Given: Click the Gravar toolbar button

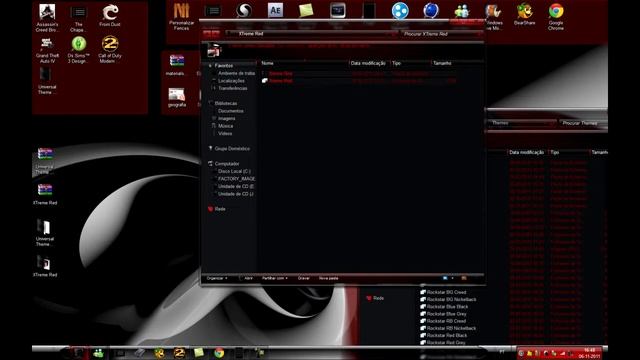Looking at the screenshot, I should tap(304, 278).
